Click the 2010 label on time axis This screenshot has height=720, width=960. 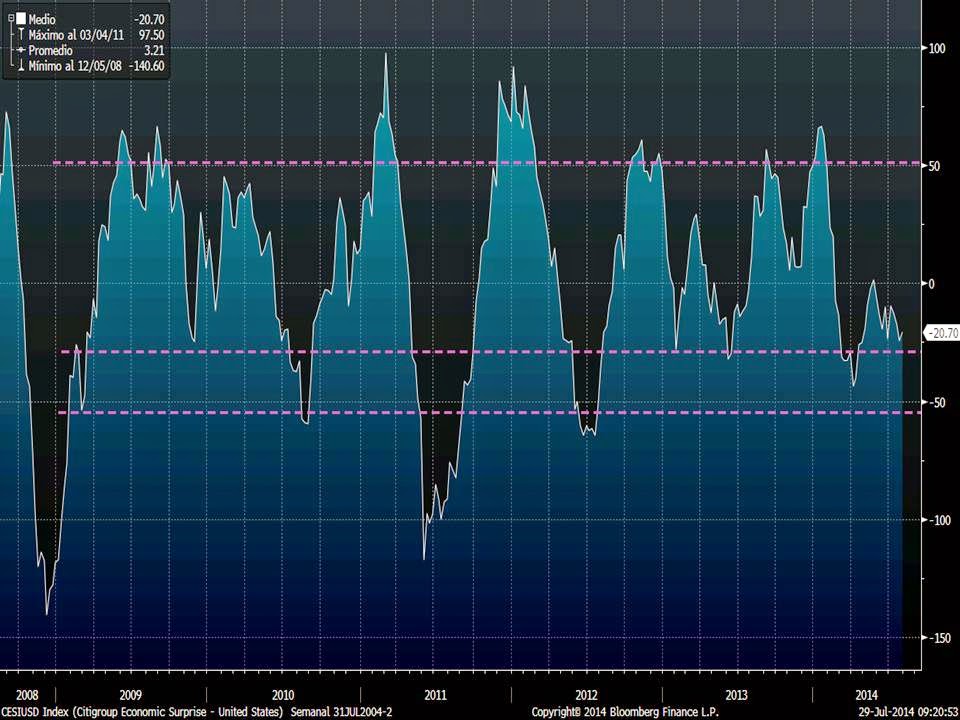pos(283,695)
